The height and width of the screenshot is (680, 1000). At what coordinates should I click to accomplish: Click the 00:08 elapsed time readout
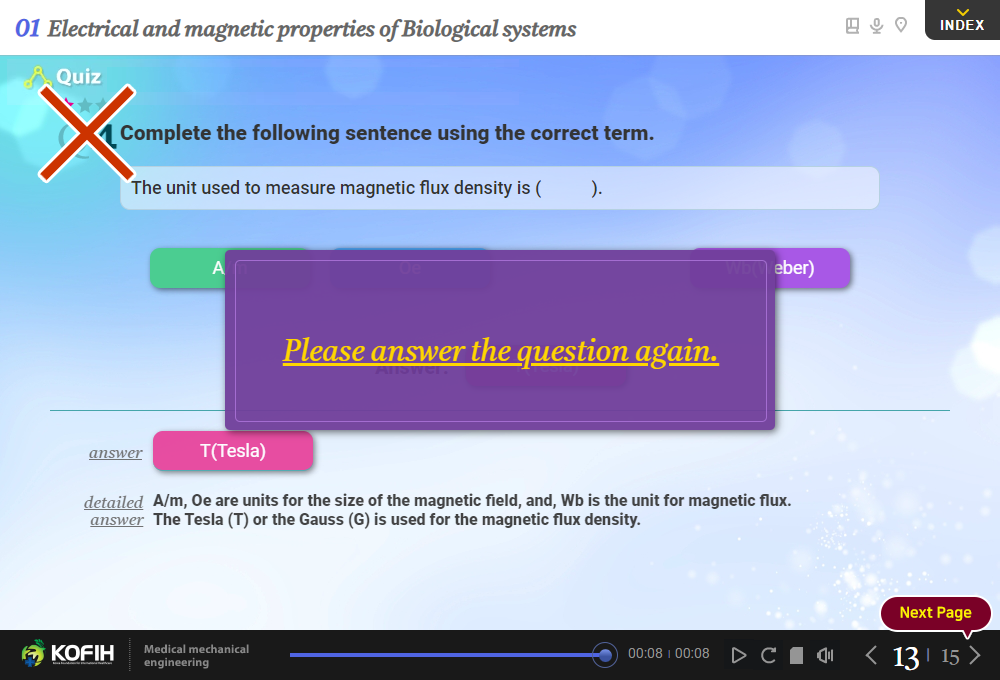(645, 653)
